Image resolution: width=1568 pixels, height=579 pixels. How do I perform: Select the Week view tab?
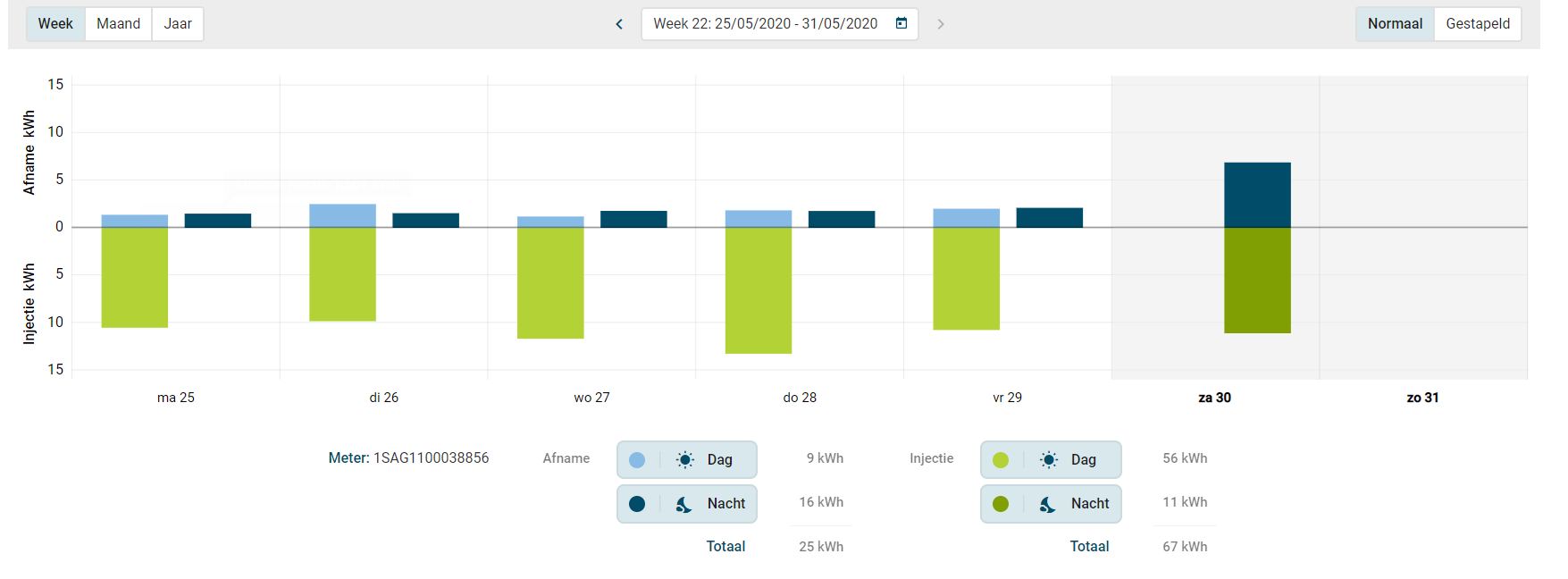tap(55, 24)
